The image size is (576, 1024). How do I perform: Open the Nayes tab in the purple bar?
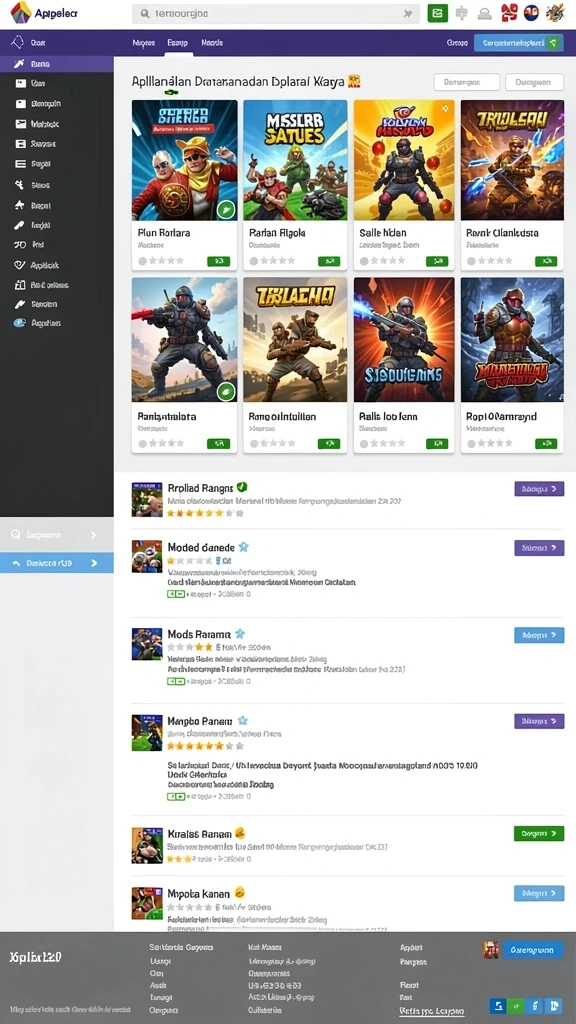pos(144,42)
